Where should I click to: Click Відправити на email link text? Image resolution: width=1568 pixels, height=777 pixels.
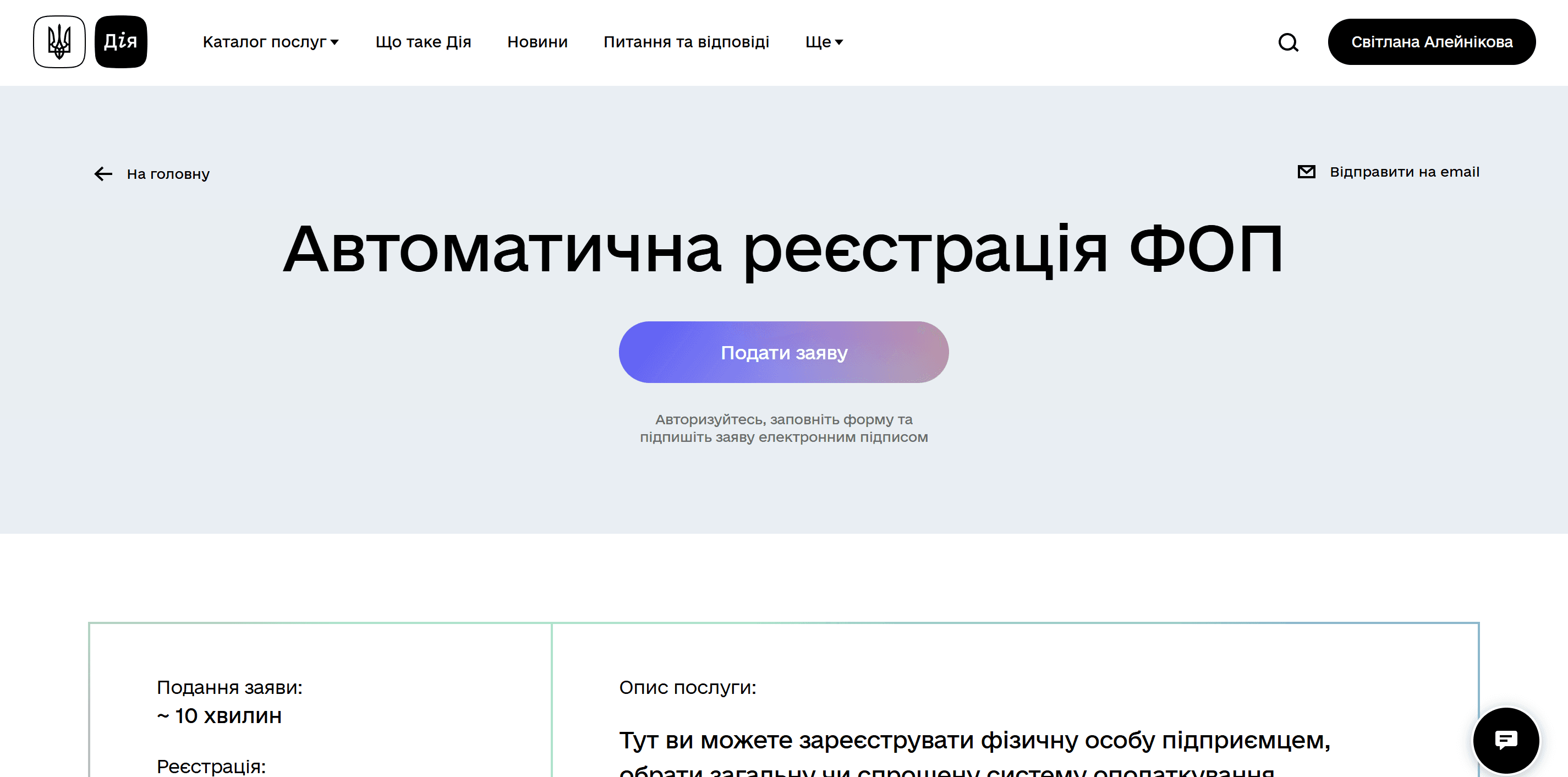[x=1403, y=172]
